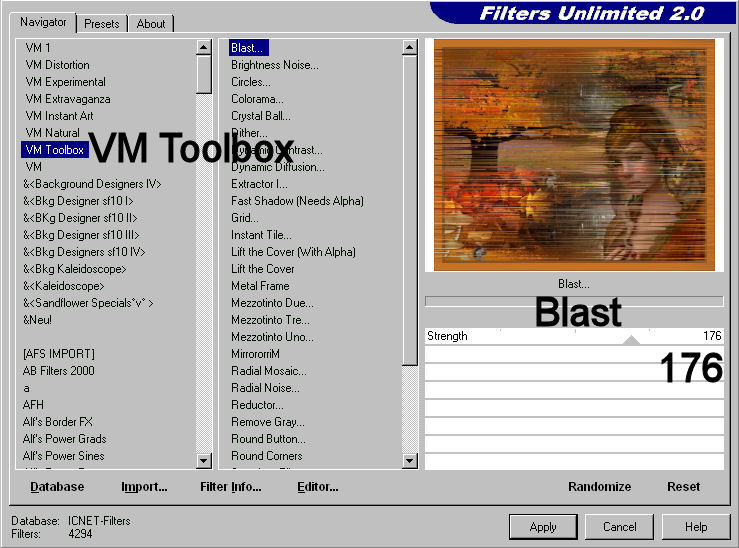This screenshot has height=548, width=739.
Task: Select the Metal Frame filter
Action: click(x=260, y=286)
